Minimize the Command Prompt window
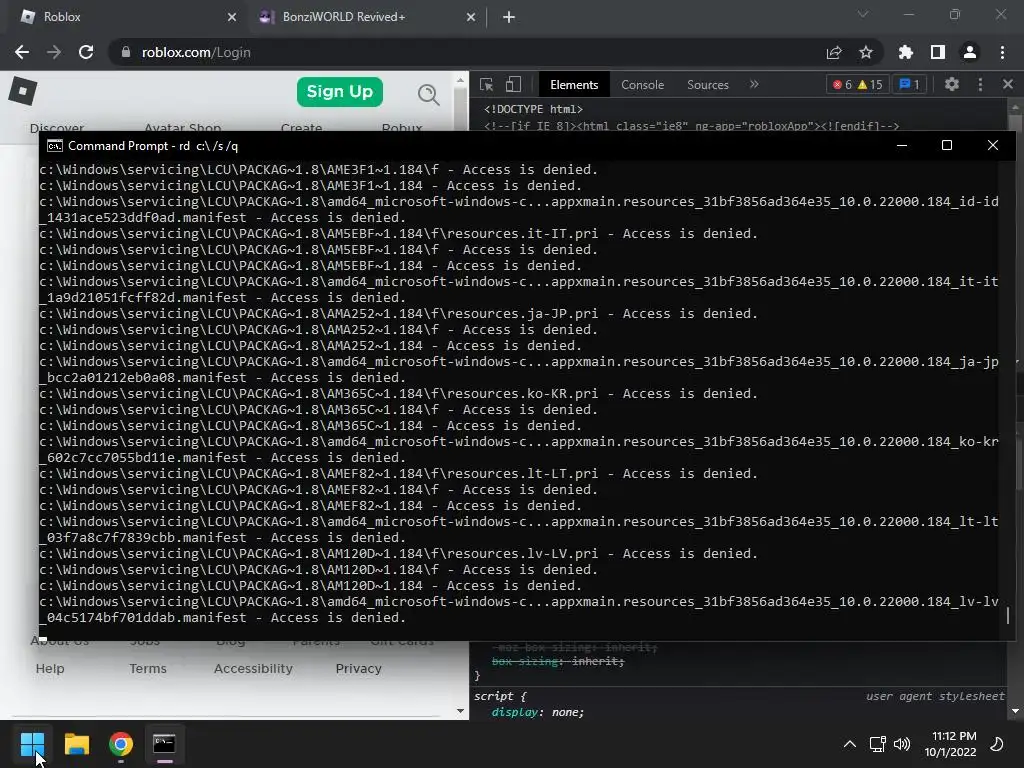Viewport: 1024px width, 768px height. (x=902, y=146)
